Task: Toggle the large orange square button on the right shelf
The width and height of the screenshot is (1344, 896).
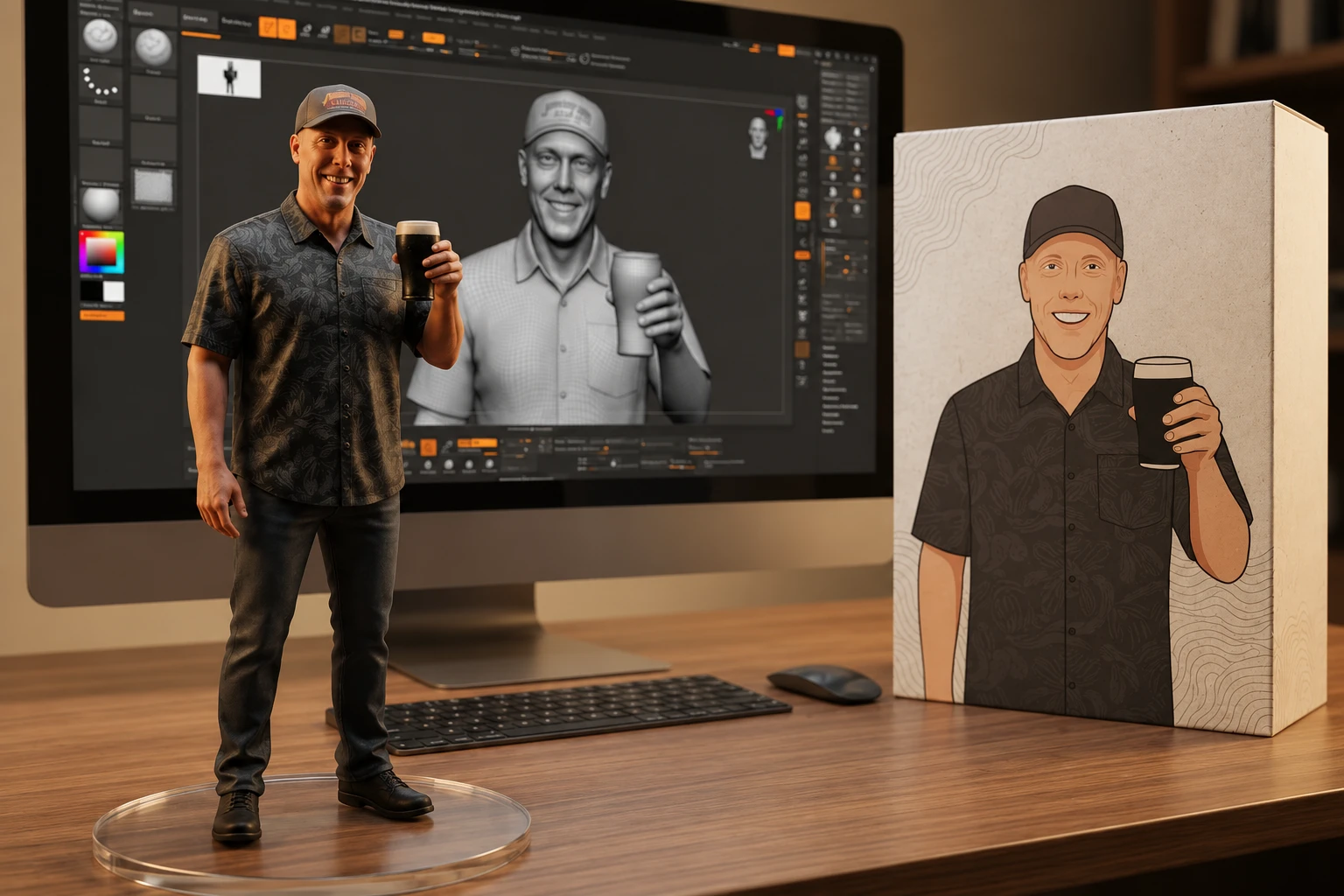Action: [802, 210]
